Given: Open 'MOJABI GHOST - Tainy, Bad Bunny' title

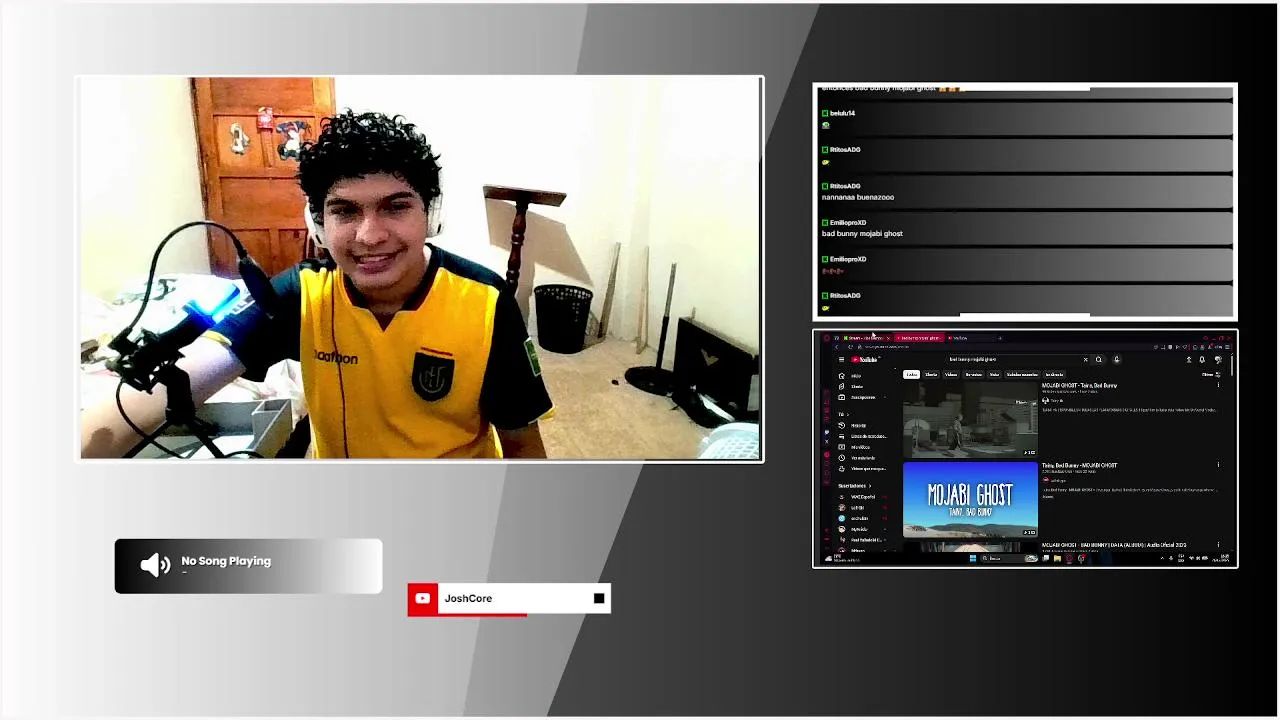Looking at the screenshot, I should pyautogui.click(x=1080, y=385).
